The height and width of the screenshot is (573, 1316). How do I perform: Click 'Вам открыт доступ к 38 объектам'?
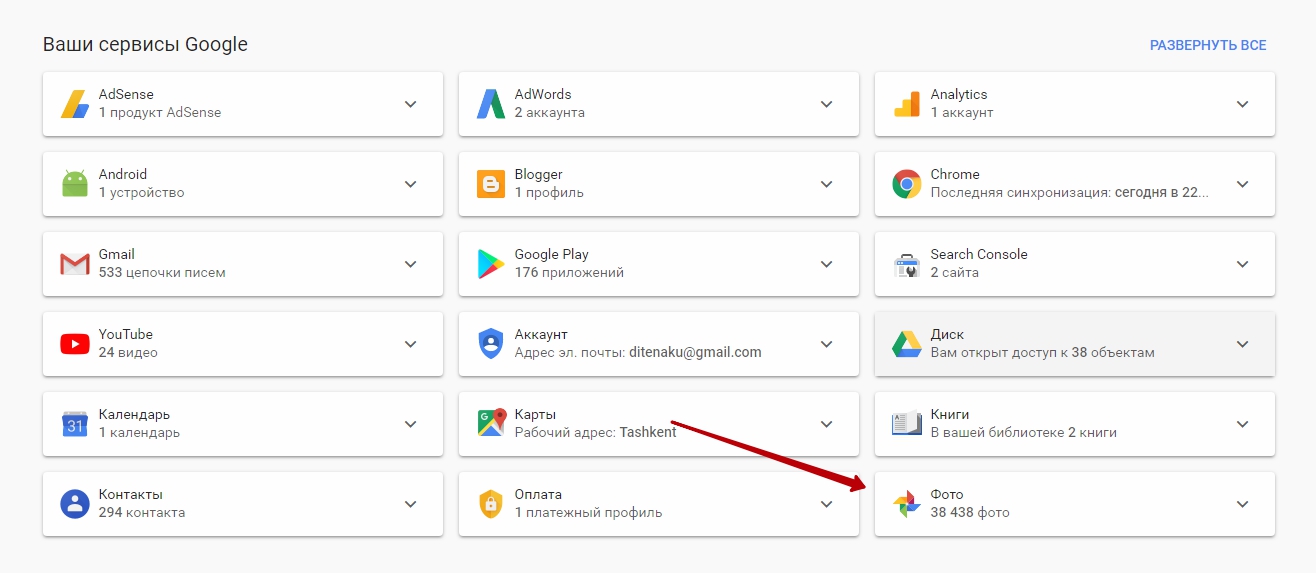[x=1043, y=353]
